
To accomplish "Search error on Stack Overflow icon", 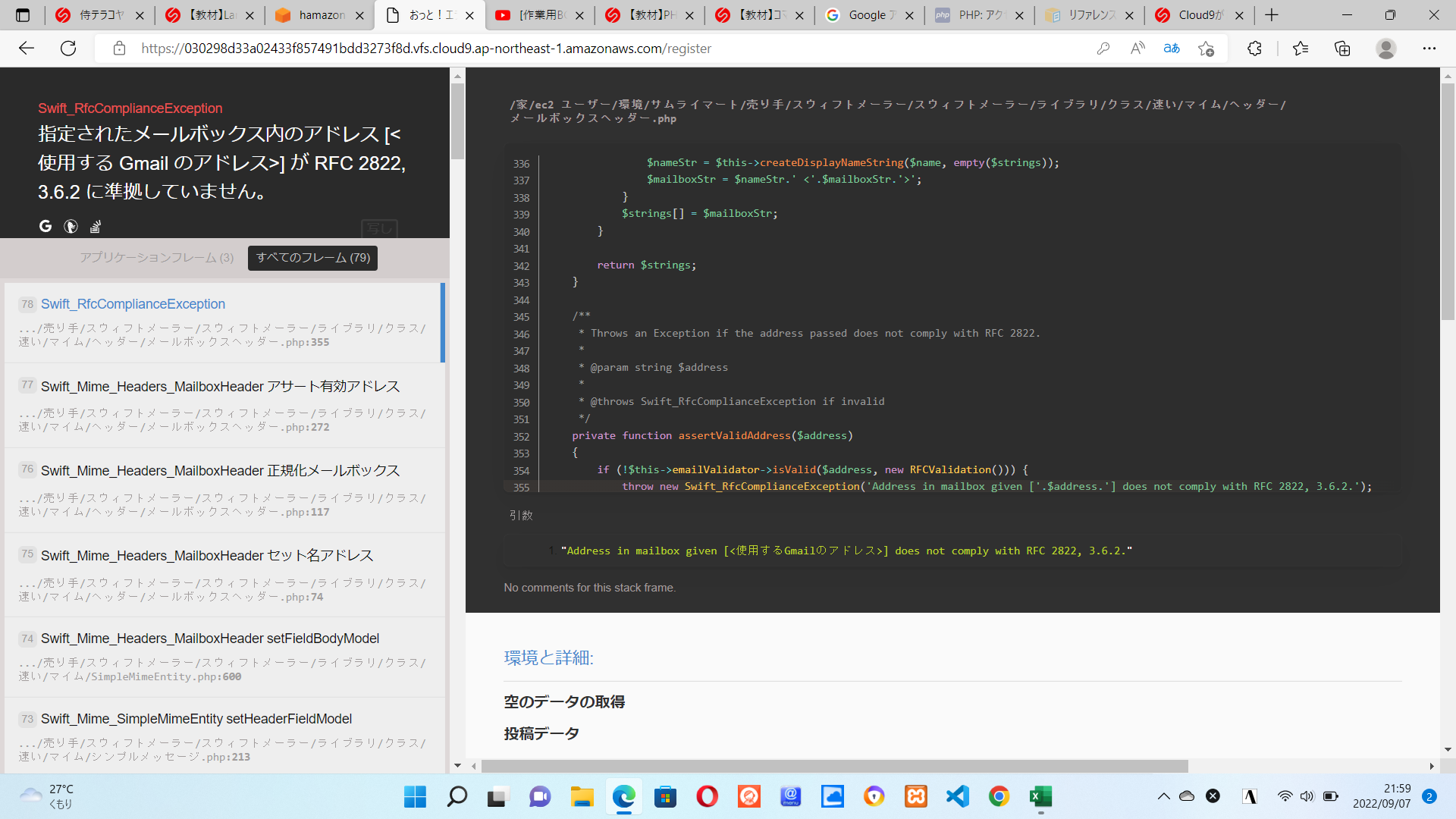I will coord(96,226).
